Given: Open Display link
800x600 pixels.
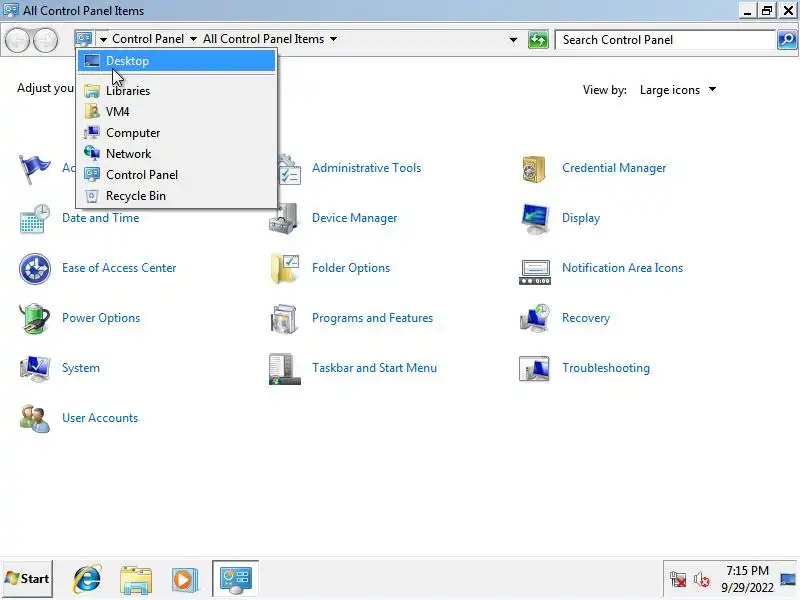Looking at the screenshot, I should coord(581,218).
